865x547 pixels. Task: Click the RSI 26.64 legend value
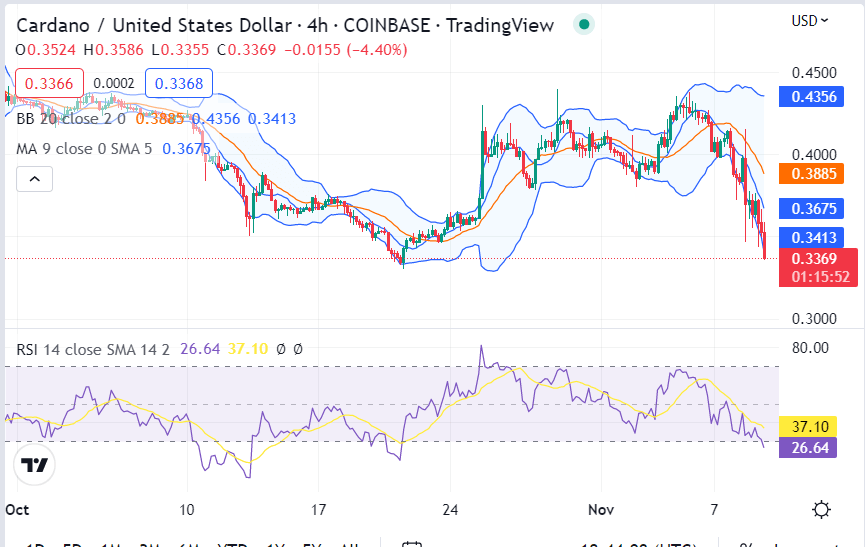200,349
